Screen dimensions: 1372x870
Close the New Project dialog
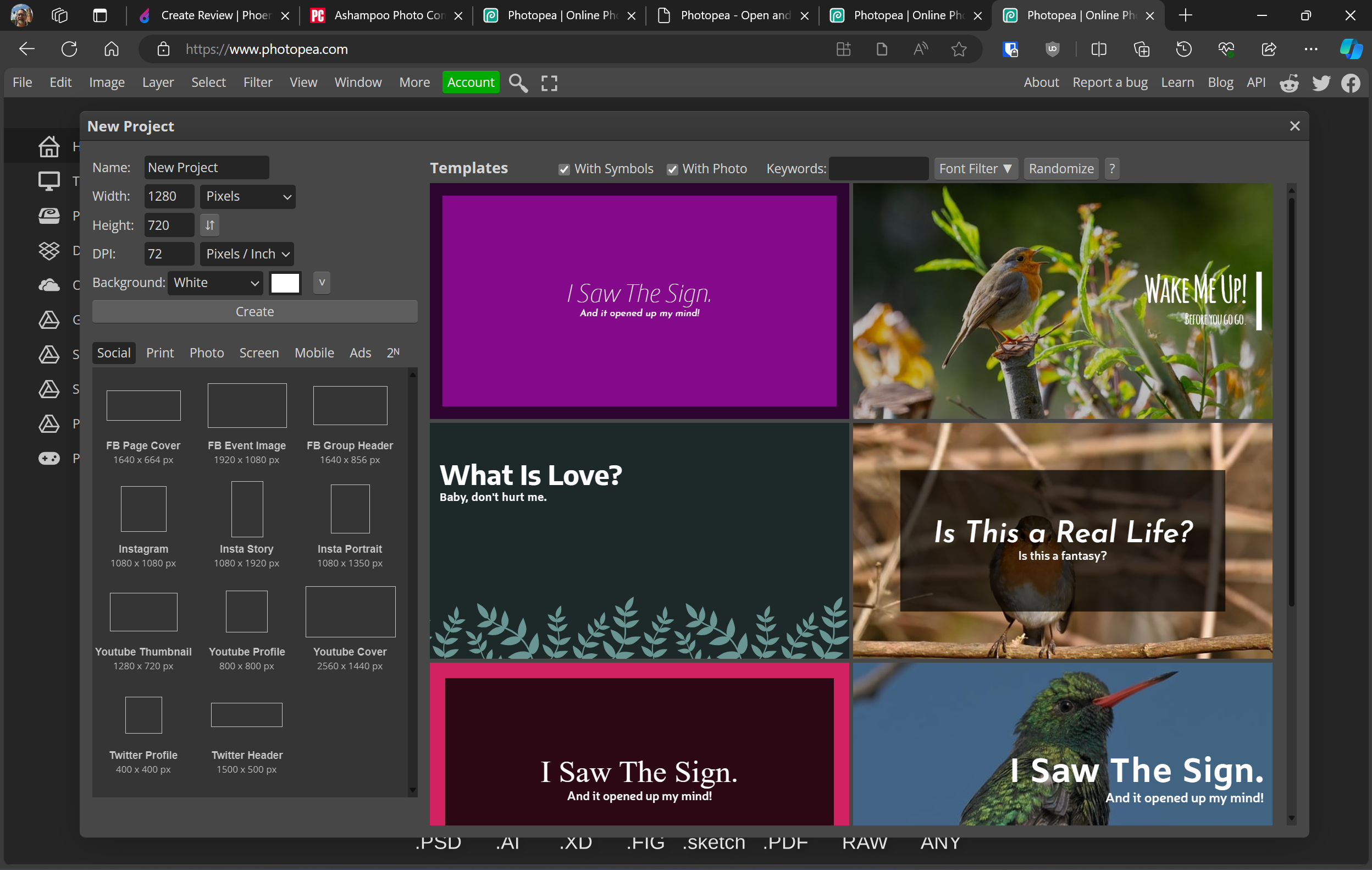[1294, 126]
